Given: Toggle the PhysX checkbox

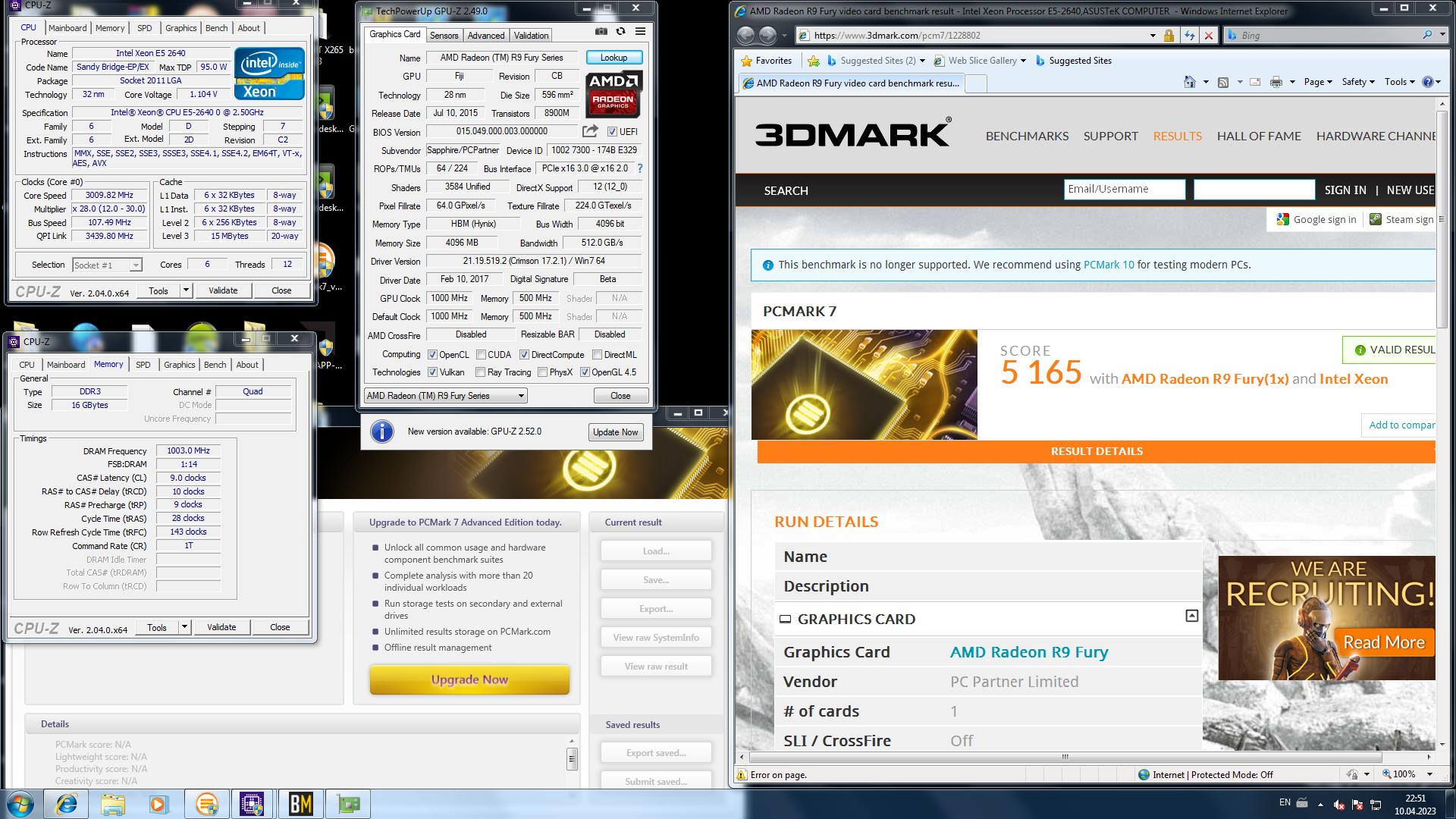Looking at the screenshot, I should coord(542,372).
